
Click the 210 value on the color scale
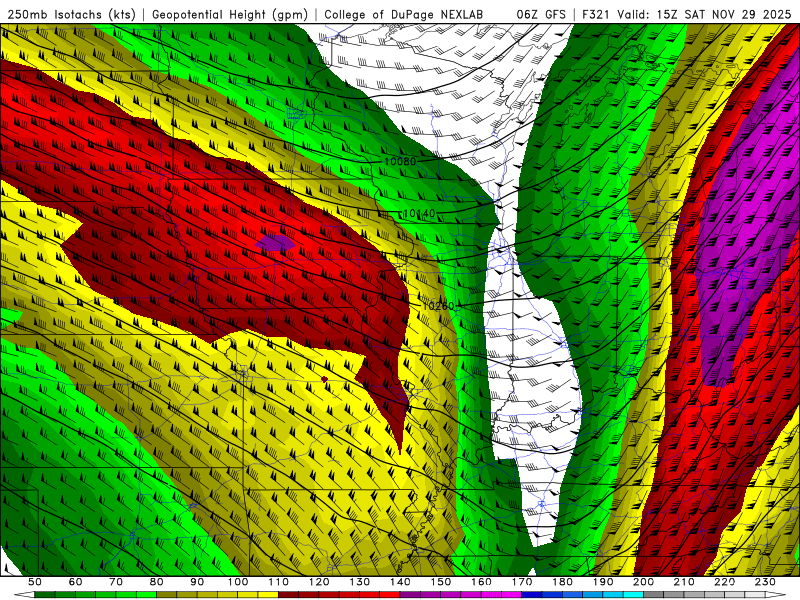pyautogui.click(x=684, y=582)
